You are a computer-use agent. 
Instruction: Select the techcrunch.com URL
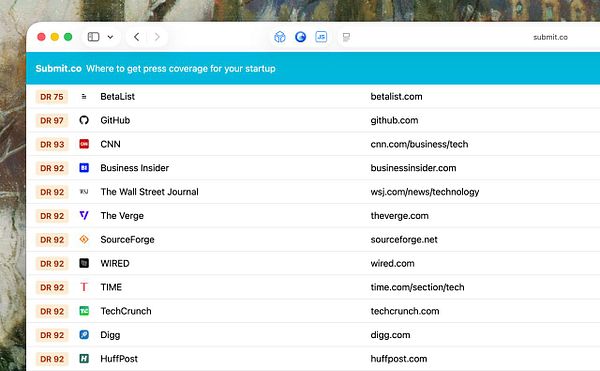[405, 311]
